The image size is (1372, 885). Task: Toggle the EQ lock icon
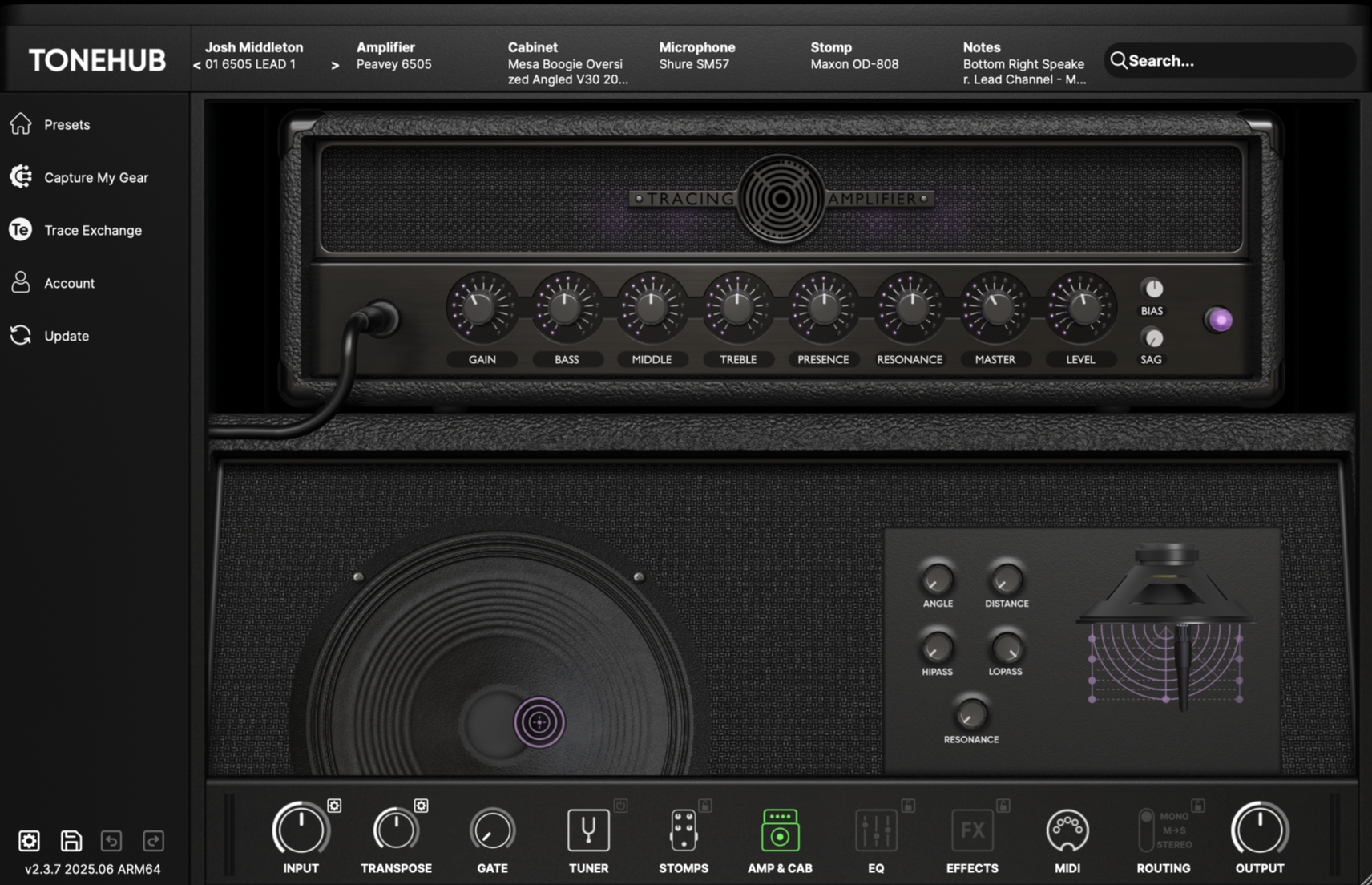908,805
